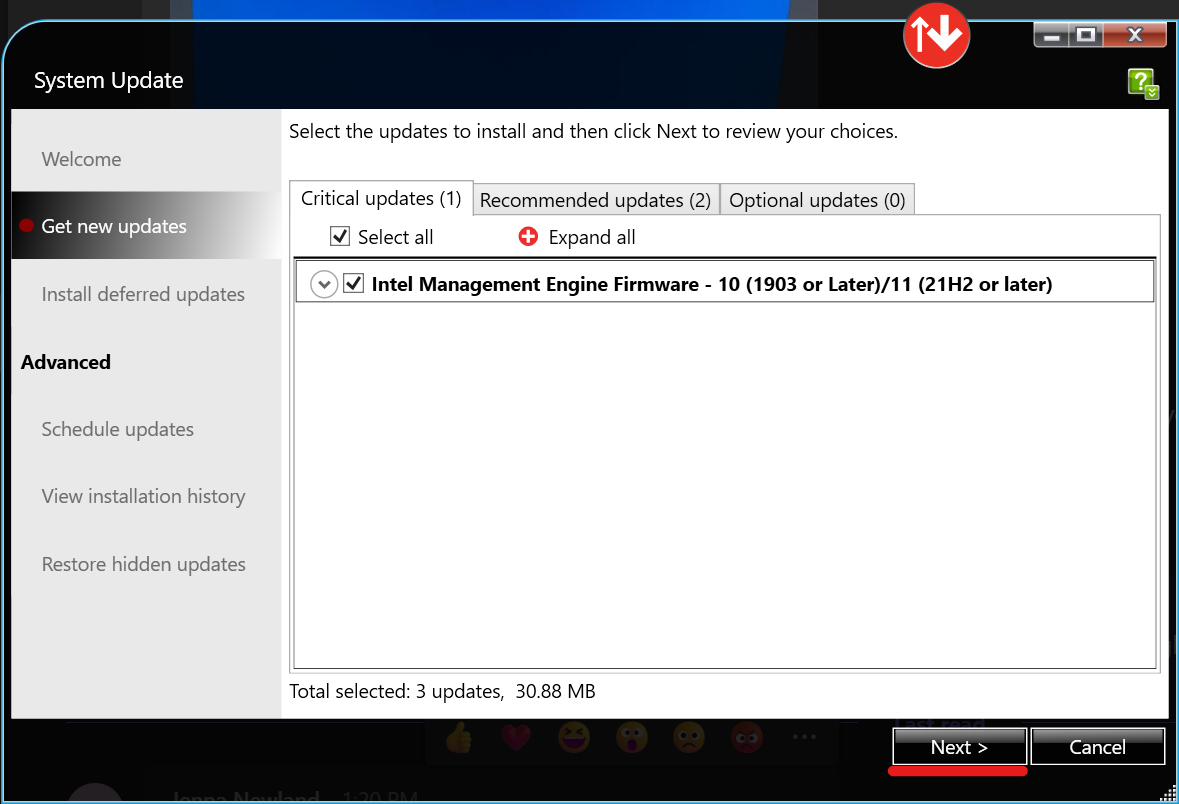The width and height of the screenshot is (1179, 804).
Task: Click the red Expand all plus icon
Action: click(529, 237)
